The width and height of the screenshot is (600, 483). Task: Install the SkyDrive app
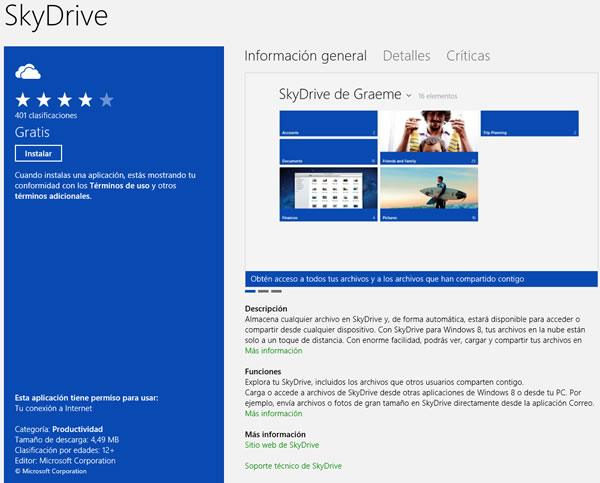pos(38,153)
